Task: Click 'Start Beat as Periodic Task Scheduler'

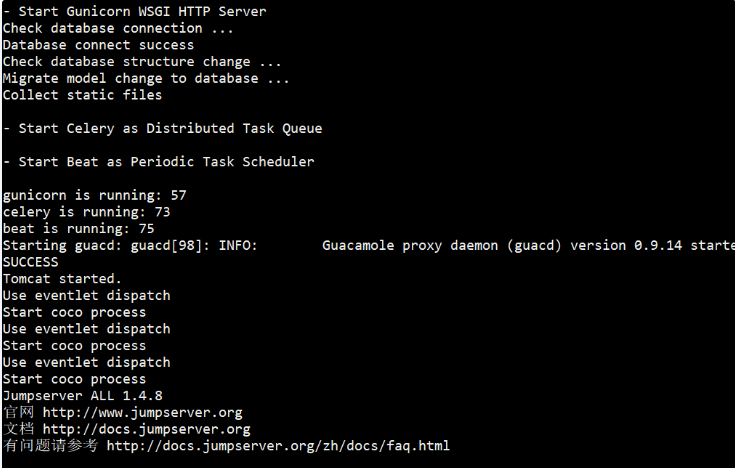Action: (x=166, y=162)
